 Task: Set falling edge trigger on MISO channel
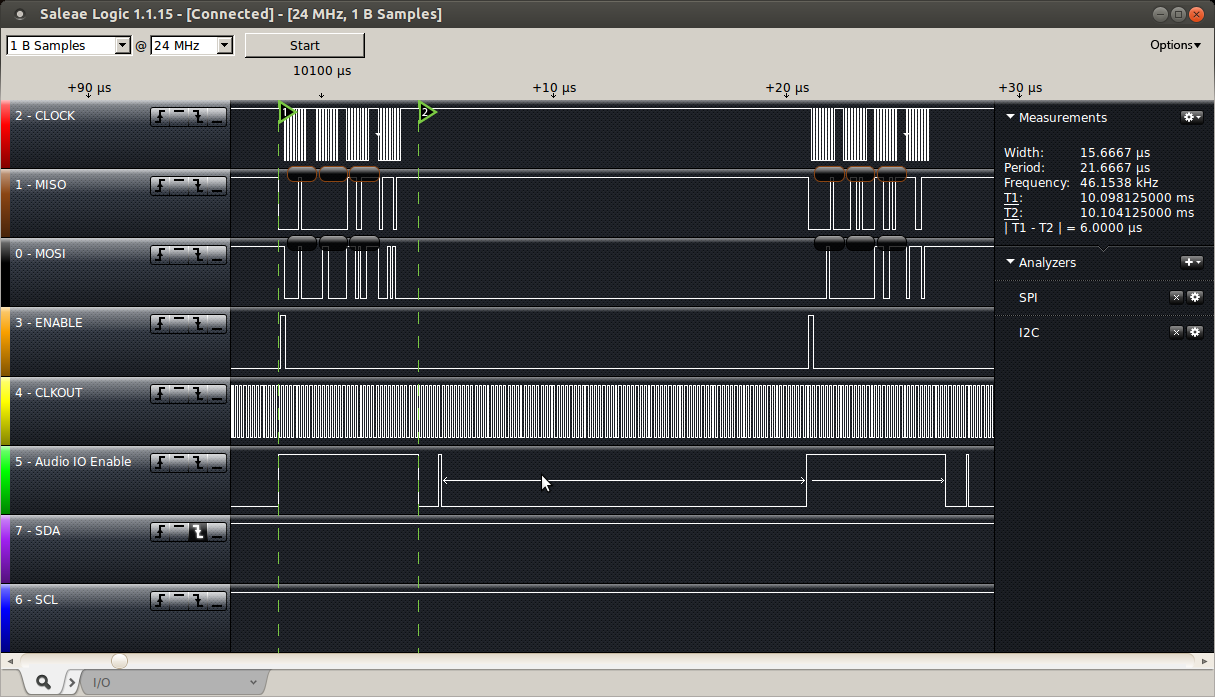(x=198, y=186)
